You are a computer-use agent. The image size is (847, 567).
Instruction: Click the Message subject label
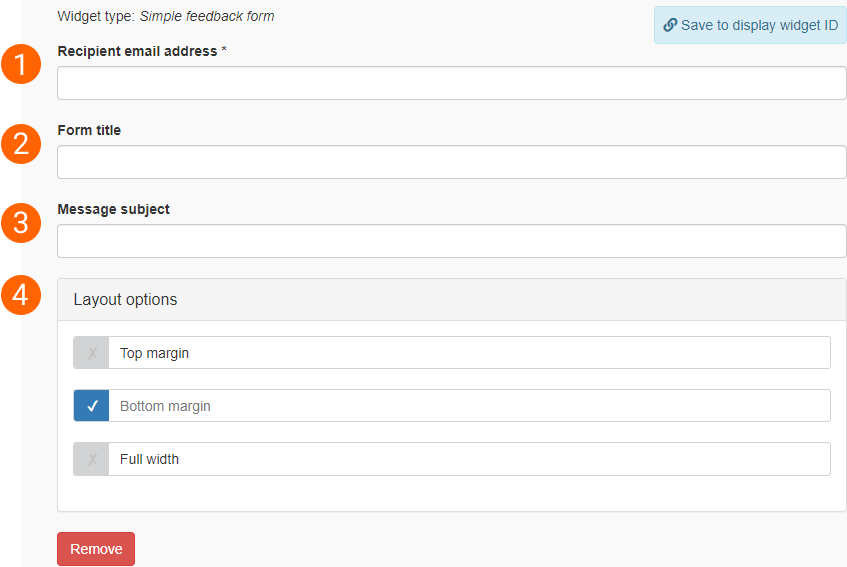pyautogui.click(x=113, y=209)
